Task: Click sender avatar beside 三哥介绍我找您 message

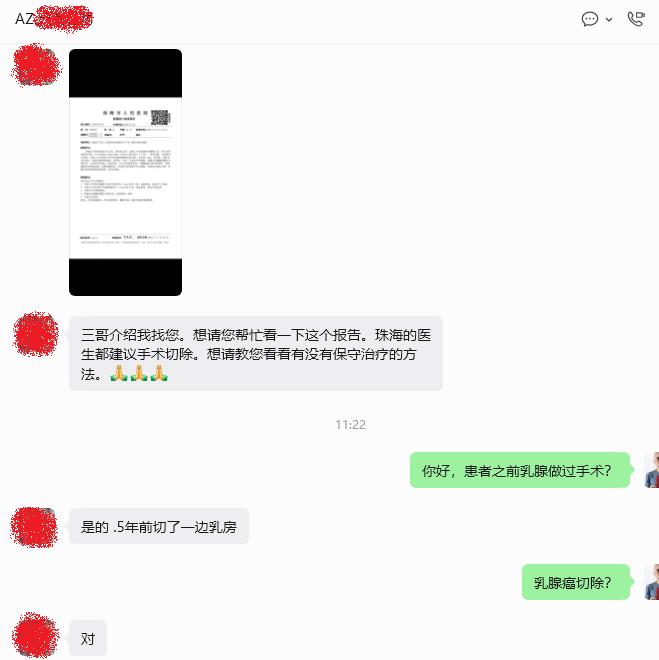Action: click(36, 334)
